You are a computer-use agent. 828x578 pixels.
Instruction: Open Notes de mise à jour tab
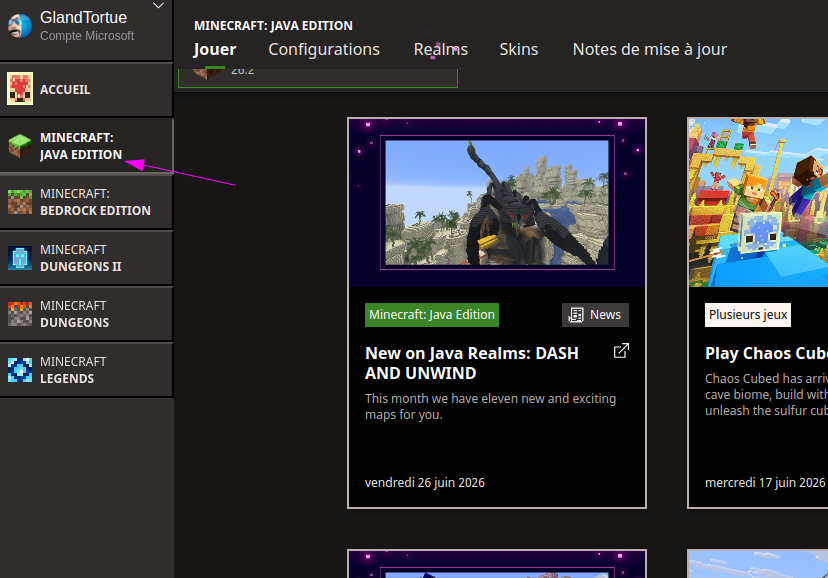[x=650, y=49]
